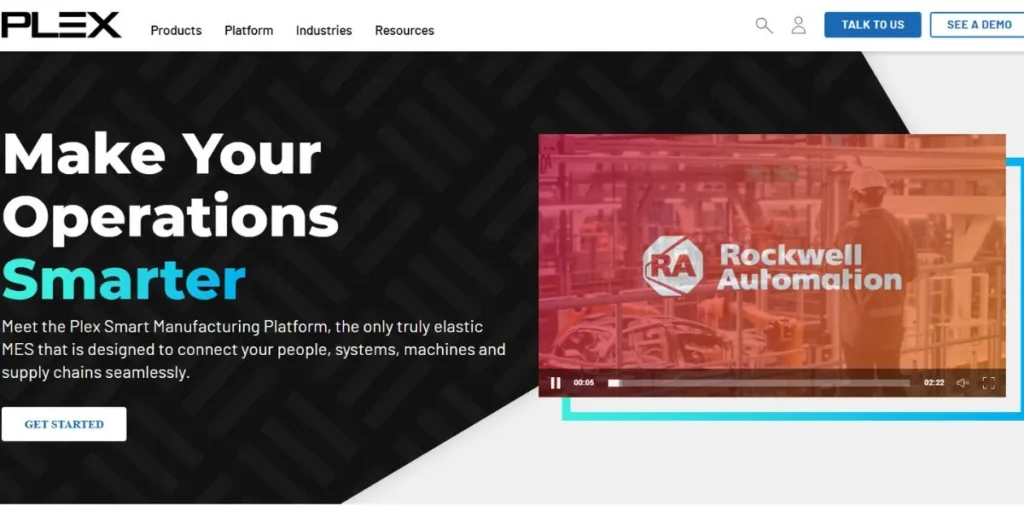Screen dimensions: 1024x512
Task: Open the Resources menu item
Action: (x=404, y=30)
